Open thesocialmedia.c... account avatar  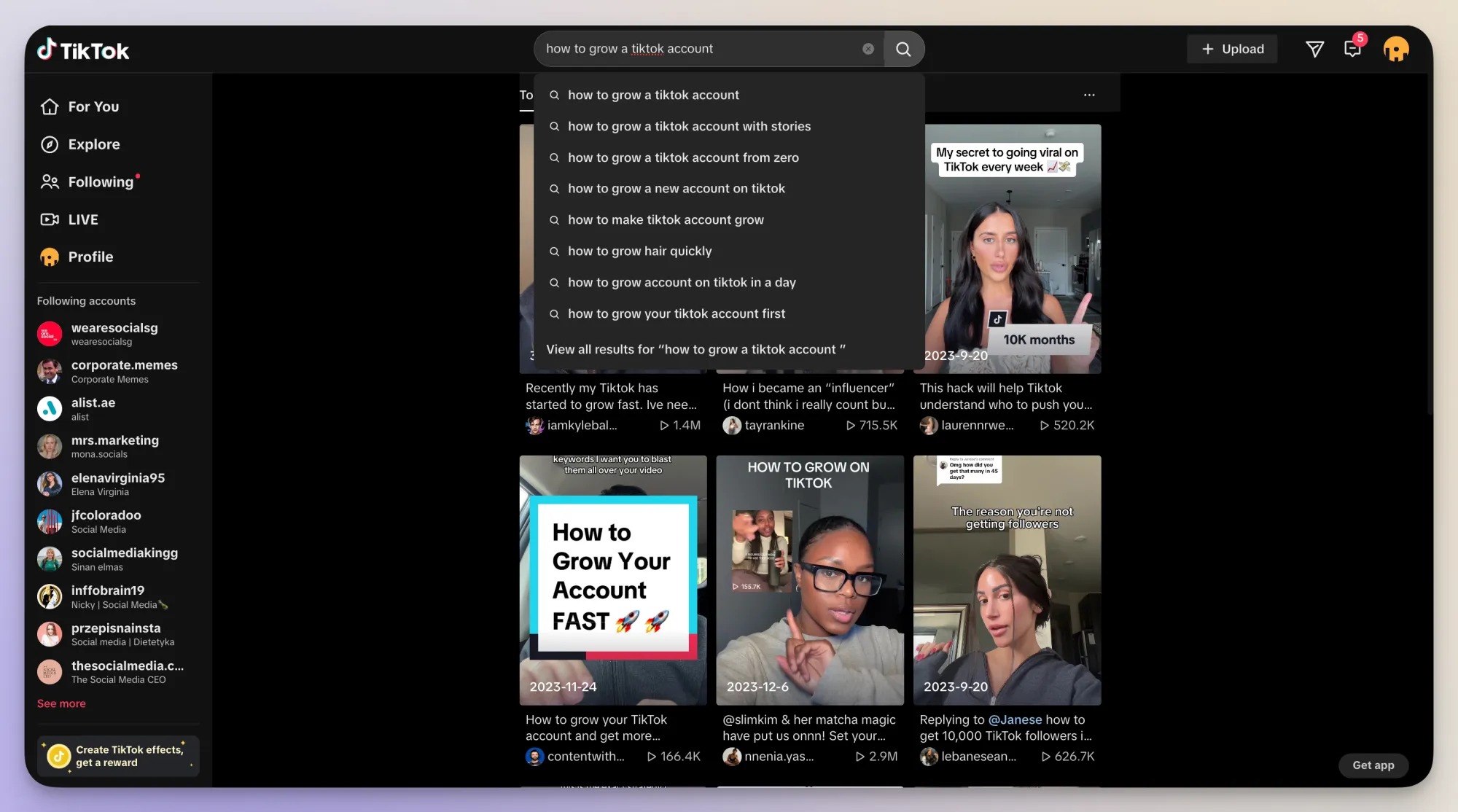click(x=50, y=672)
